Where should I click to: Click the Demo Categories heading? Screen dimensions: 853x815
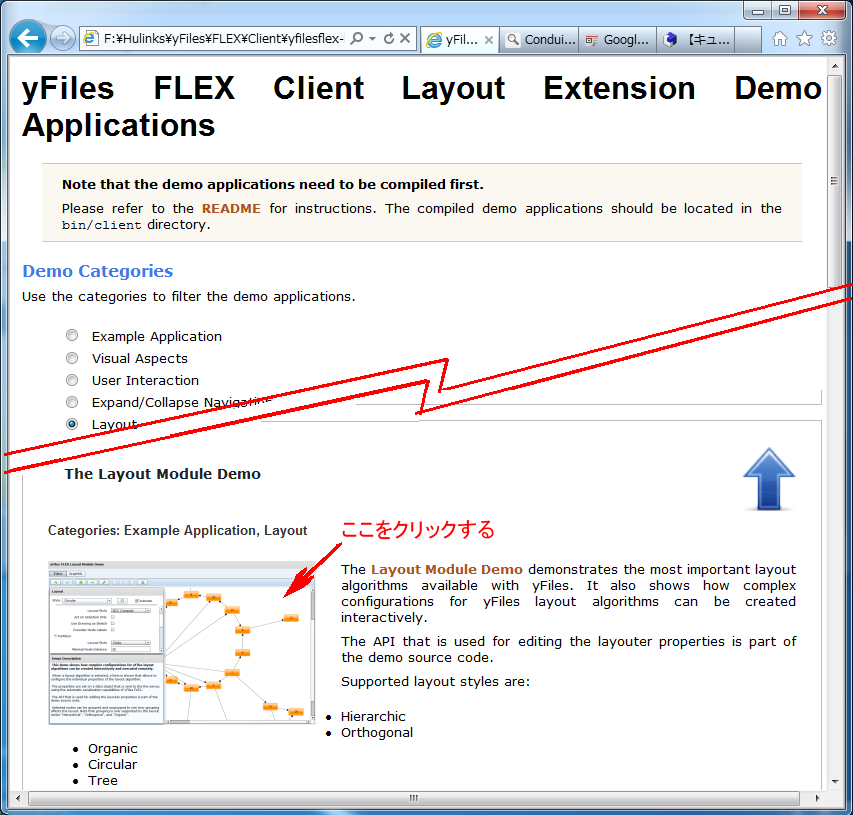coord(98,271)
